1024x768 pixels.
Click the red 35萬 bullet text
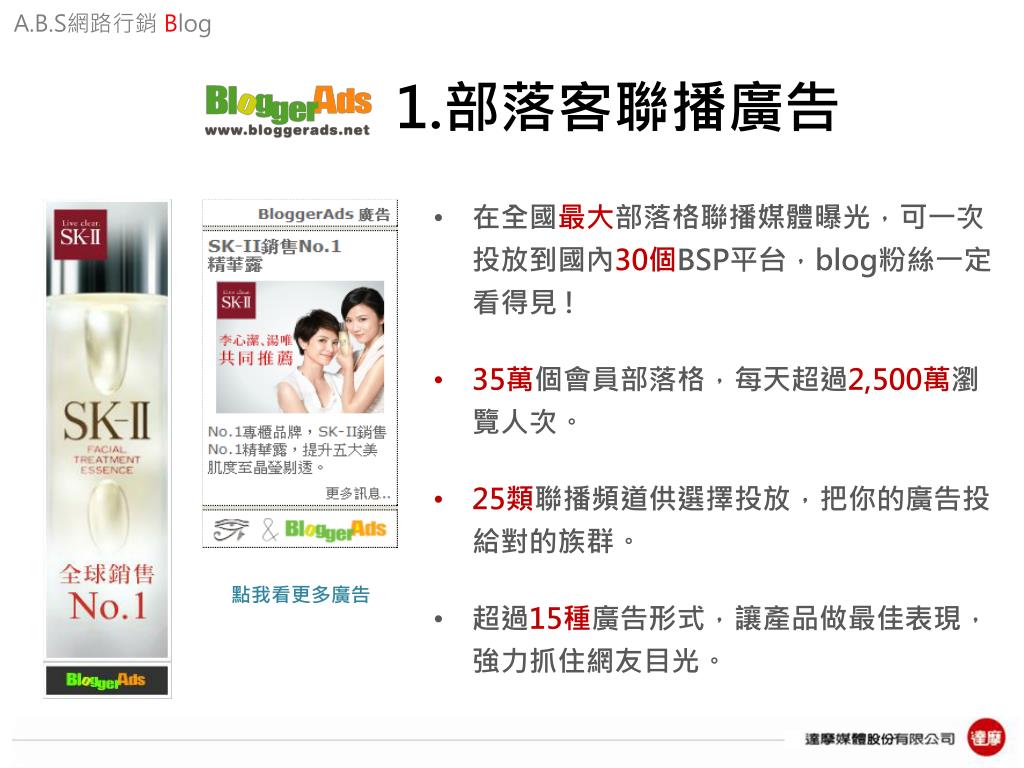pos(503,379)
